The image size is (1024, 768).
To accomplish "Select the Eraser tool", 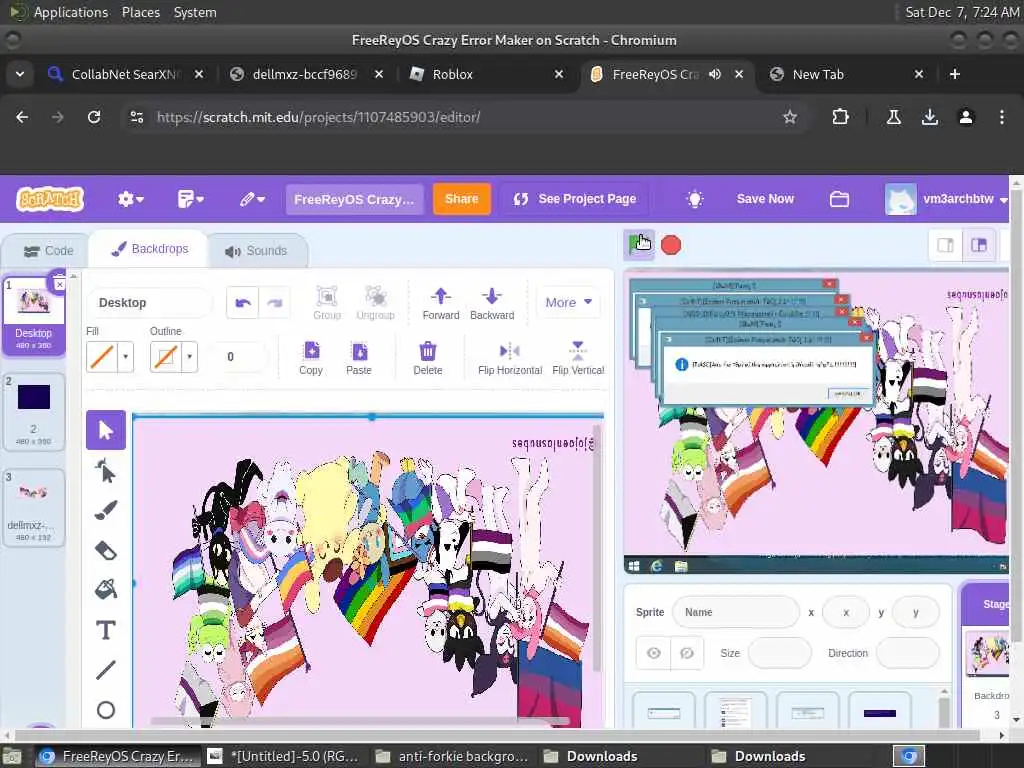I will [106, 551].
